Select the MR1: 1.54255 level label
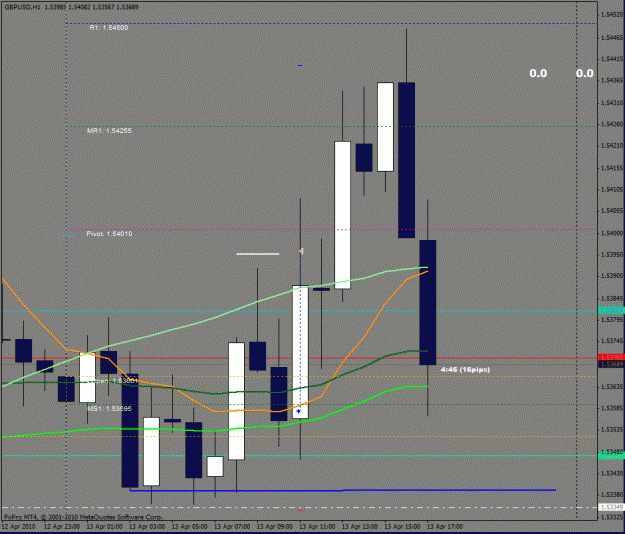 (109, 130)
